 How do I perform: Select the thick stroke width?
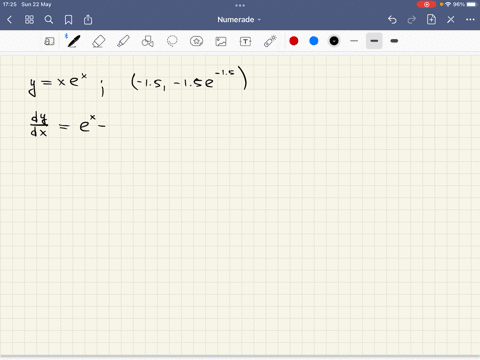coord(394,41)
